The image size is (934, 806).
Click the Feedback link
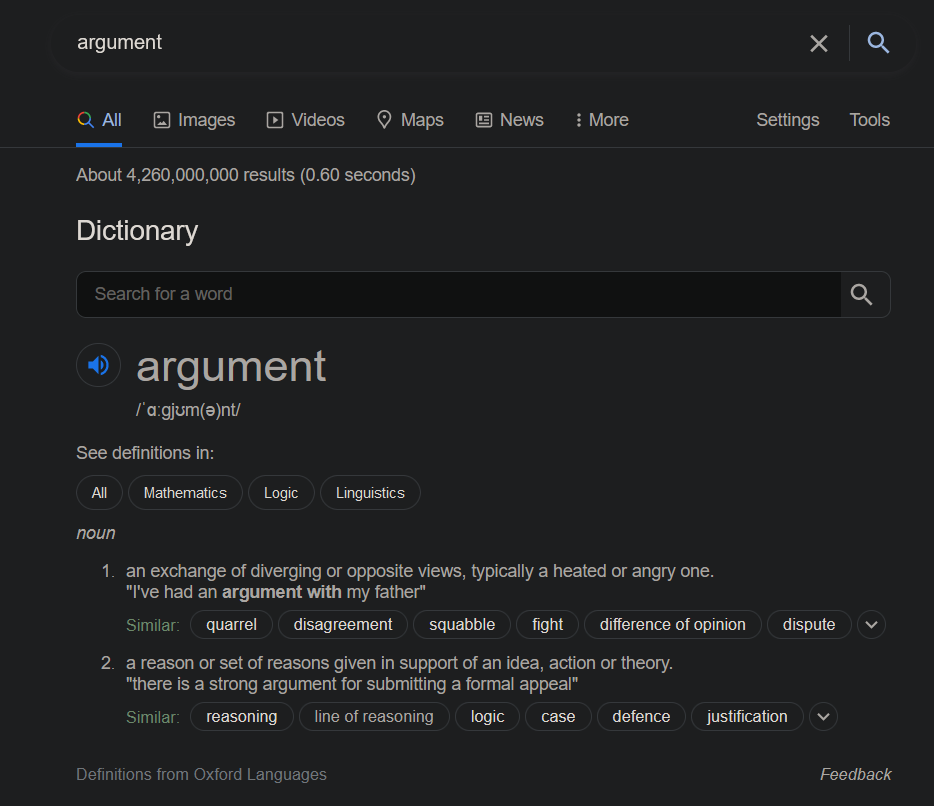coord(855,774)
